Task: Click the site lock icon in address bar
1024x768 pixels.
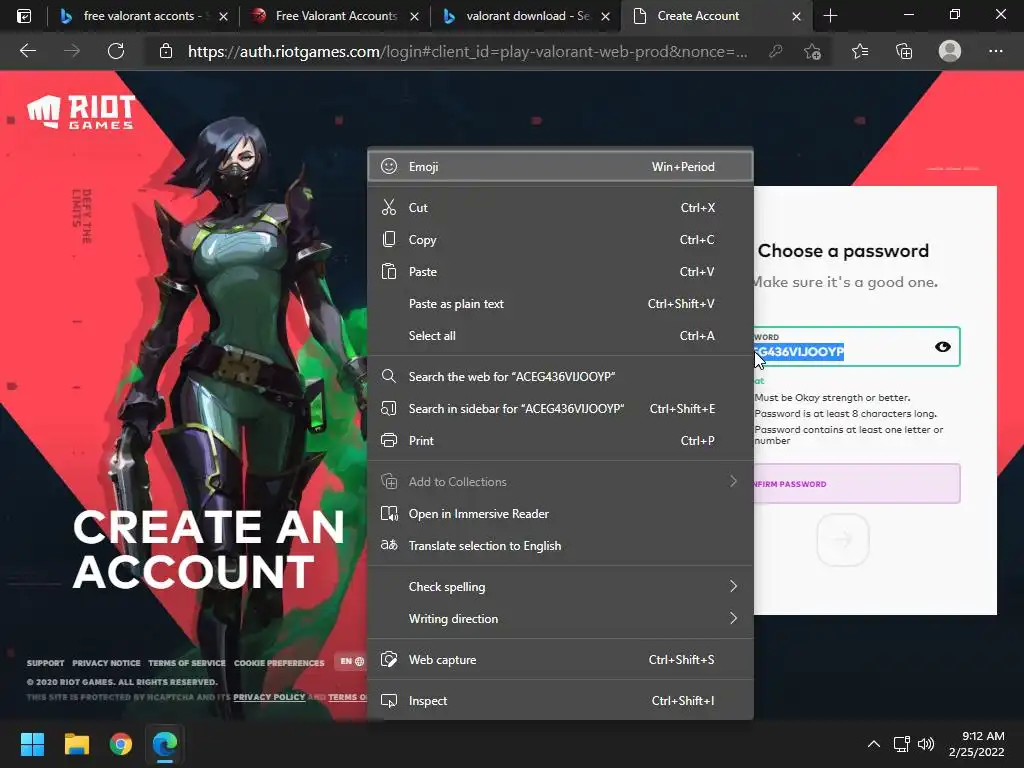Action: point(166,51)
